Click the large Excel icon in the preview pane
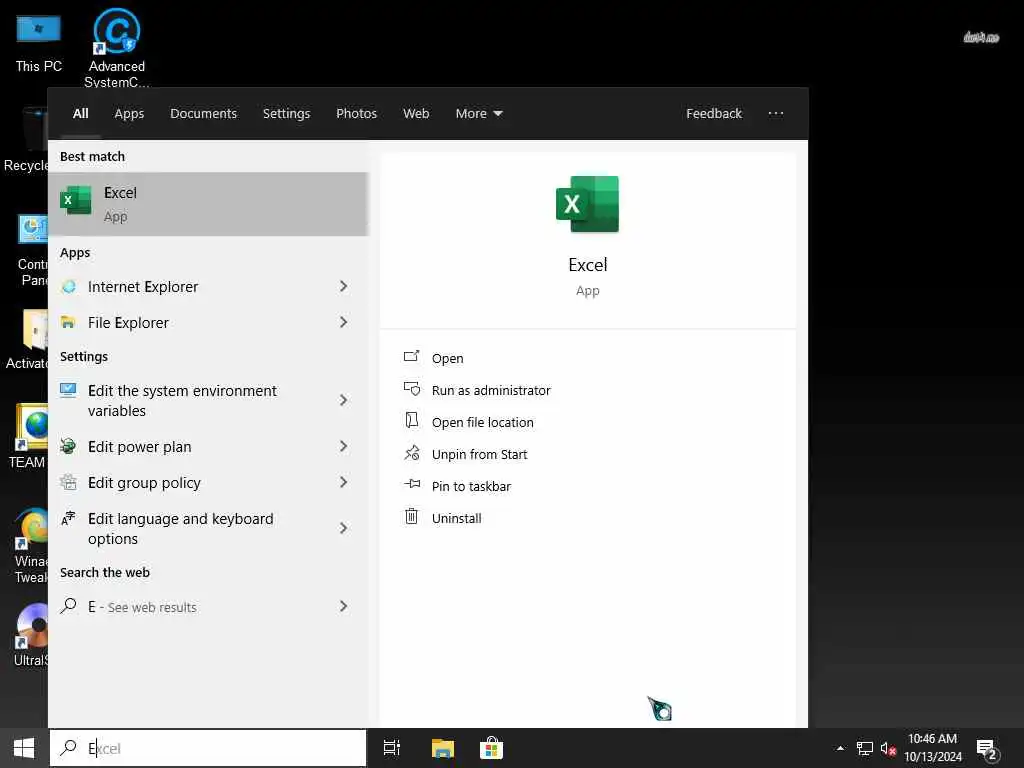 pyautogui.click(x=587, y=204)
